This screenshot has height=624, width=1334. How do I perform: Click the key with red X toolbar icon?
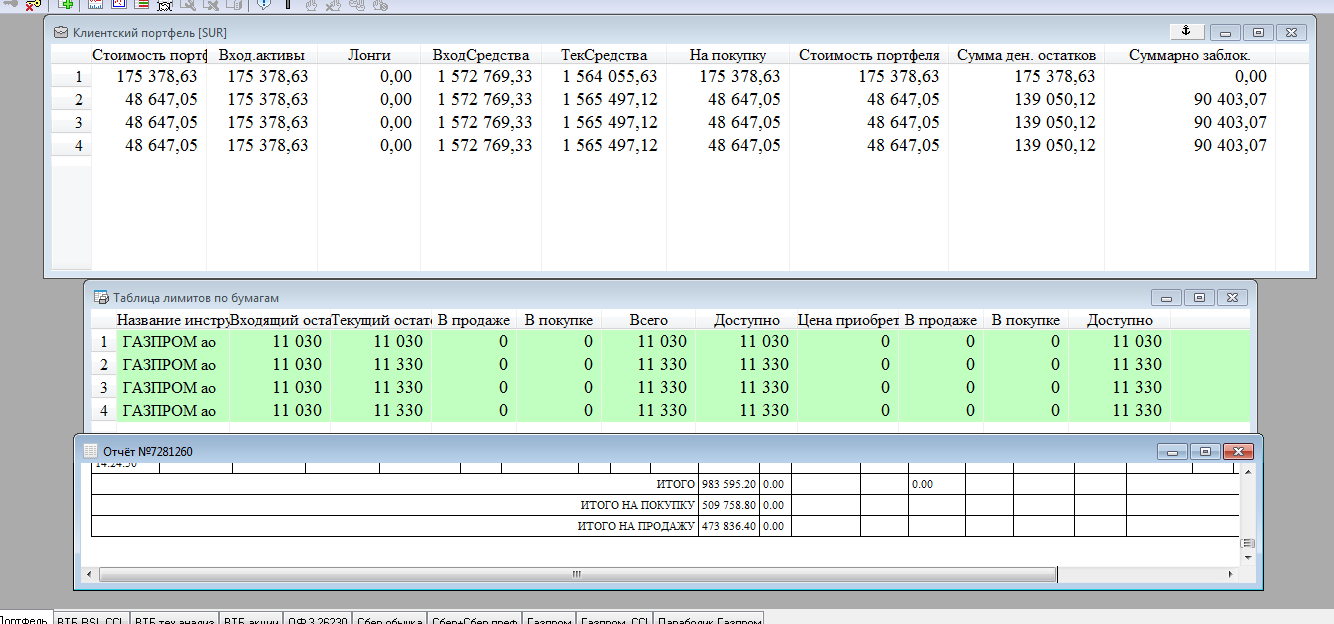coord(33,5)
